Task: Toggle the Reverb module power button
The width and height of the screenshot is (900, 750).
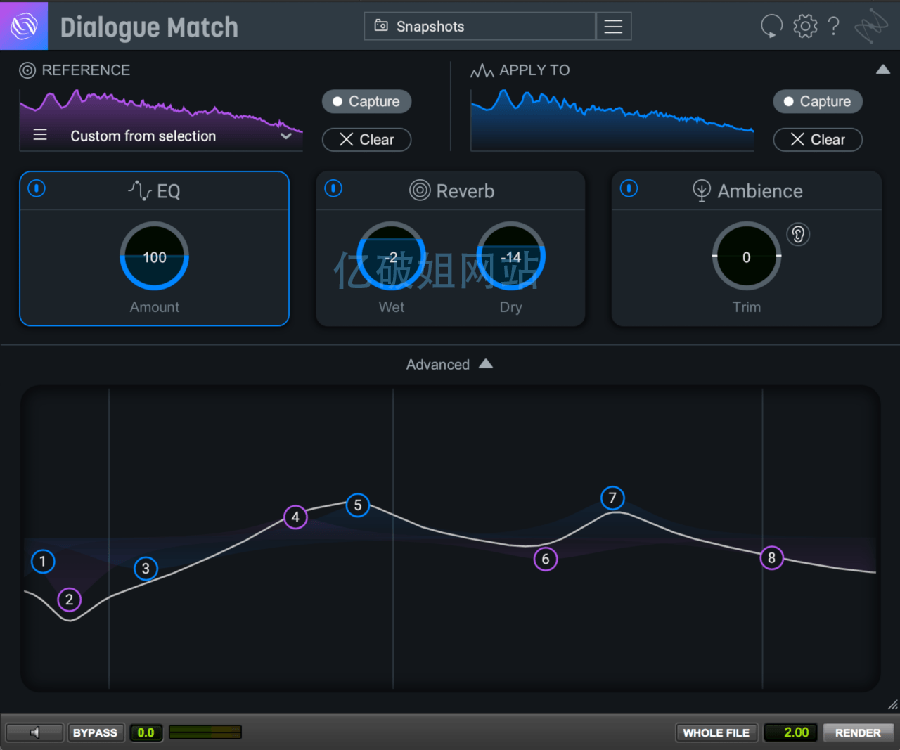Action: (333, 188)
